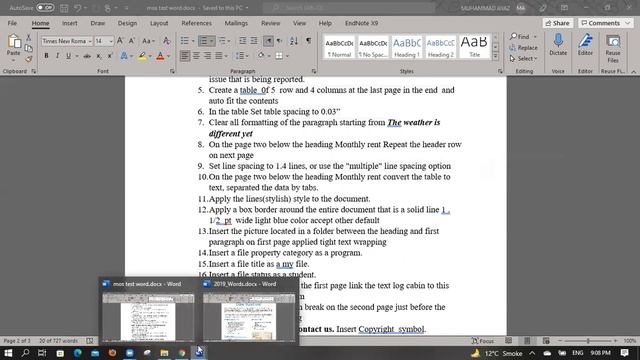Apply bullets list button
The height and width of the screenshot is (360, 640).
[184, 41]
